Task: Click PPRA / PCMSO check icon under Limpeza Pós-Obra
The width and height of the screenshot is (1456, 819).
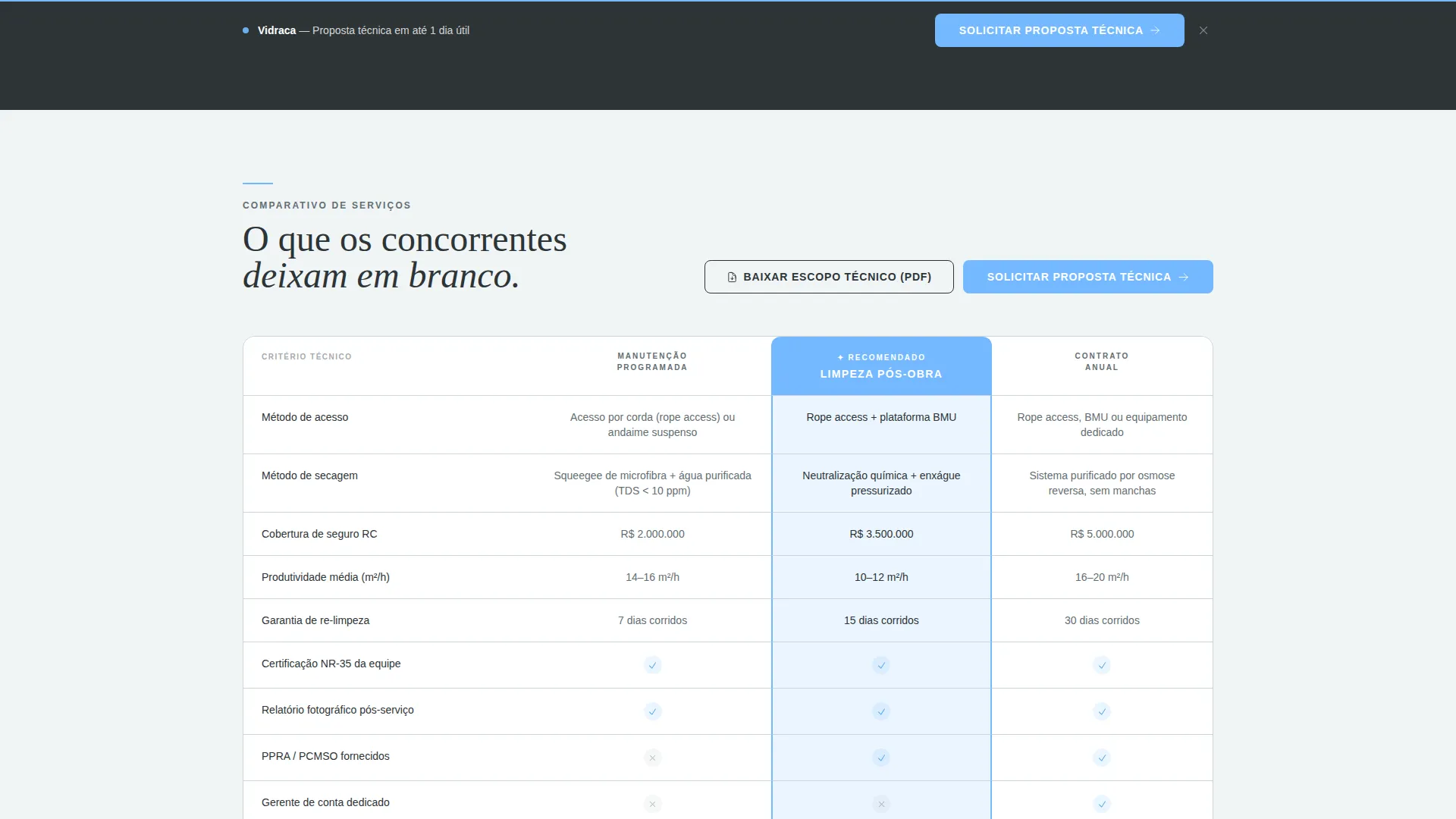Action: tap(881, 758)
